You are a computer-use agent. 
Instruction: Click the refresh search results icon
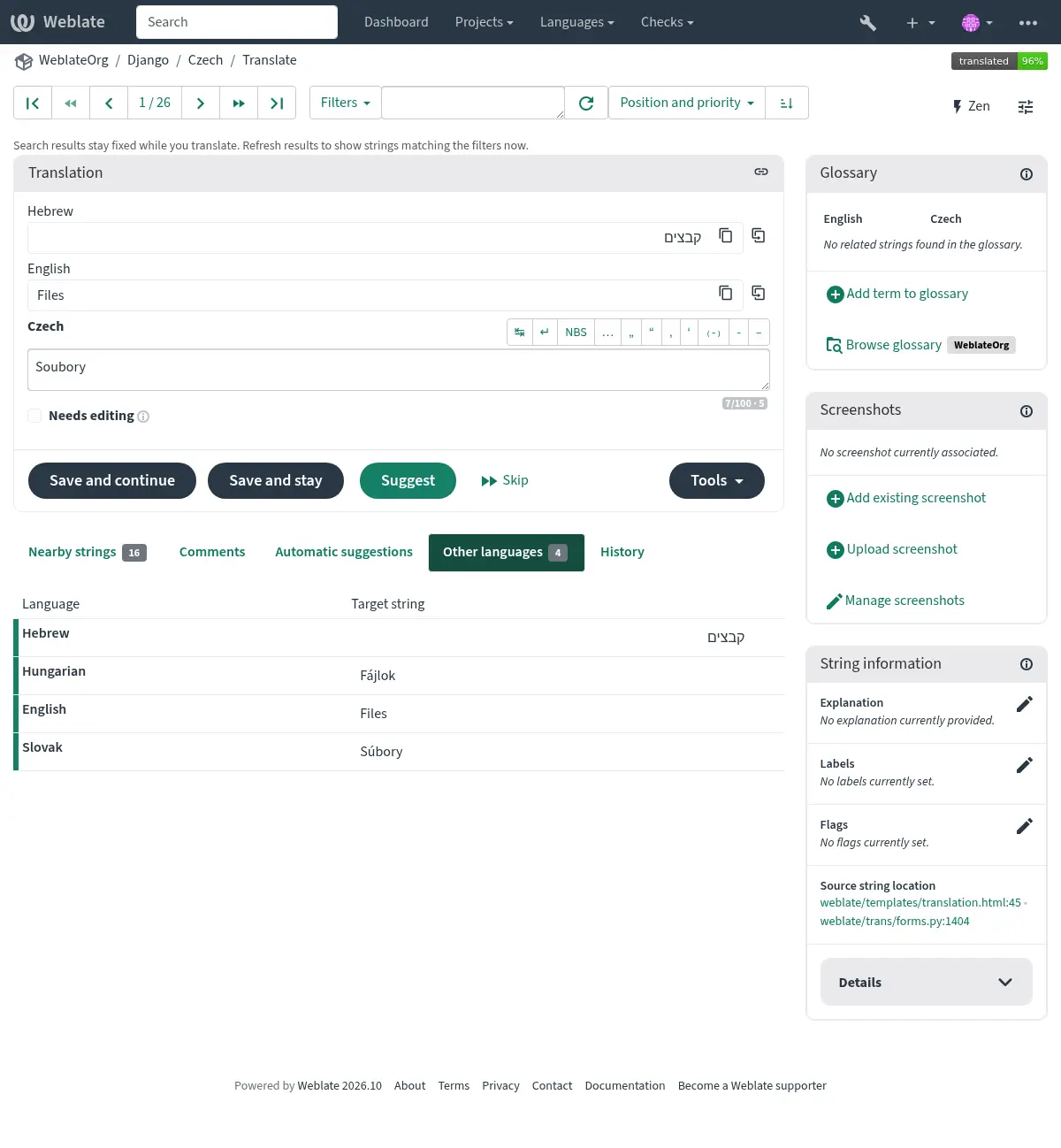tap(586, 103)
